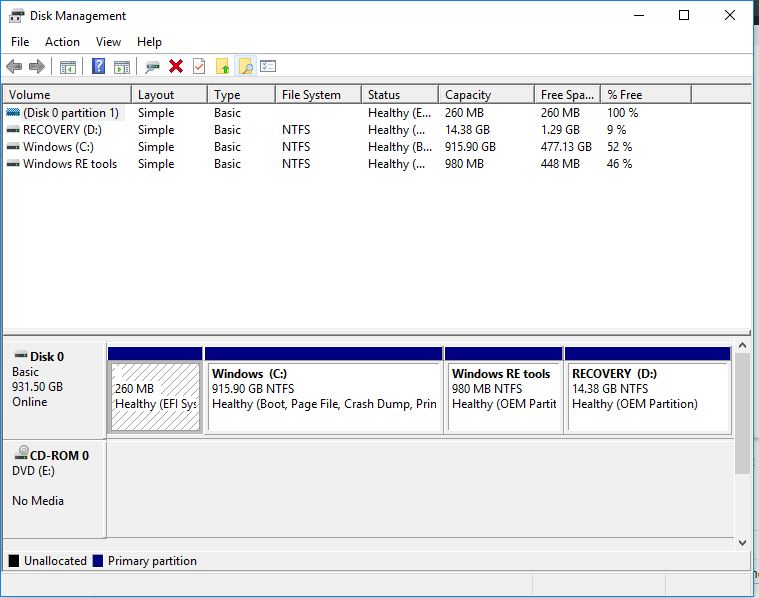
Task: Sort by the Type column header
Action: [242, 94]
